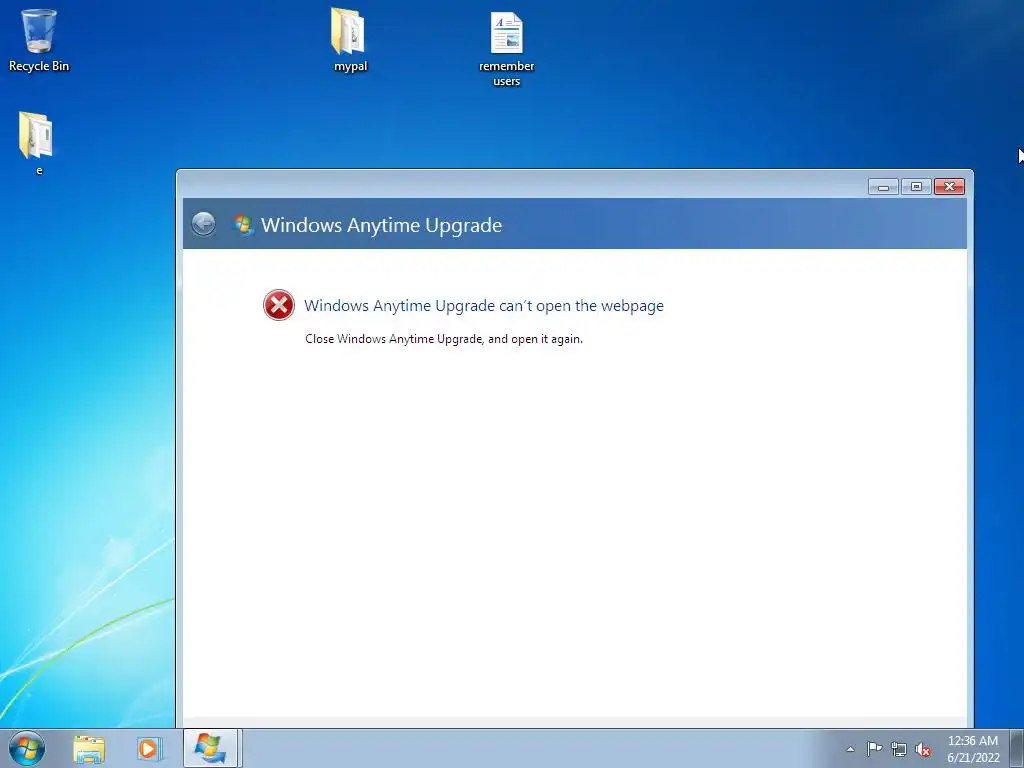Minimize the Windows Anytime Upgrade window
Image resolution: width=1024 pixels, height=768 pixels.
pos(884,187)
